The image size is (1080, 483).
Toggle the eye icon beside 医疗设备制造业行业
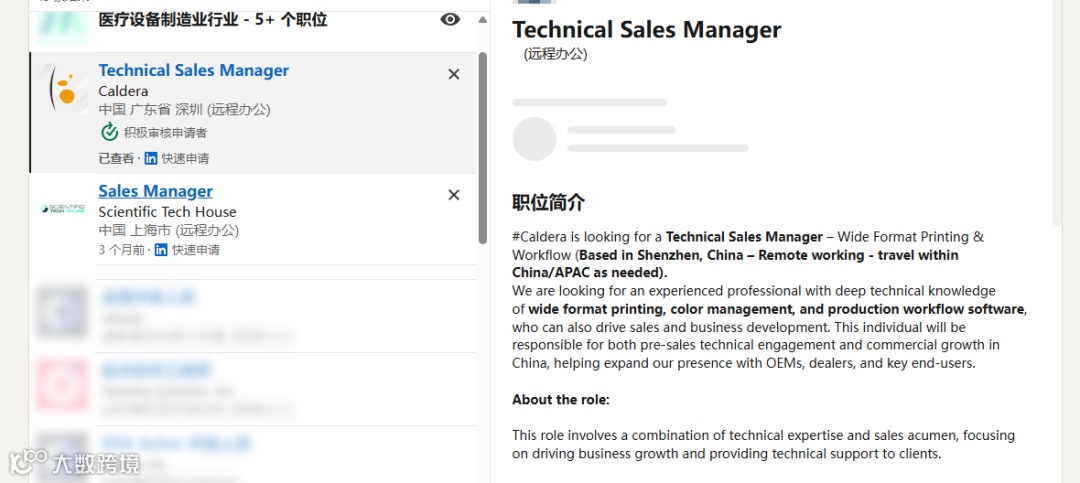tap(450, 19)
